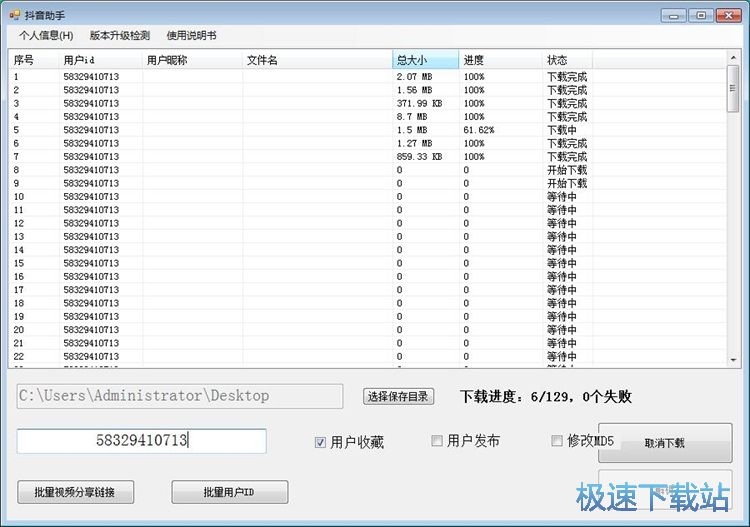Image resolution: width=750 pixels, height=527 pixels.
Task: Click the user id in row 17
Action: coord(91,290)
